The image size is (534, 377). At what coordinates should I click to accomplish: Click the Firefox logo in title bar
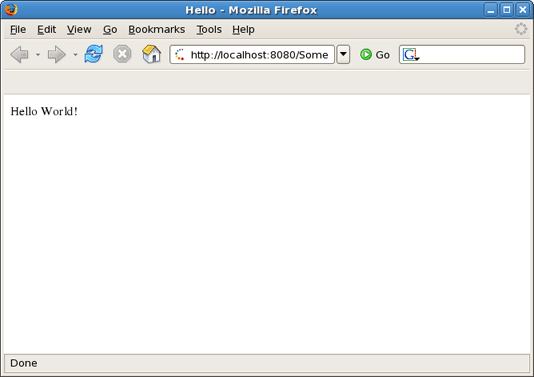pyautogui.click(x=11, y=10)
